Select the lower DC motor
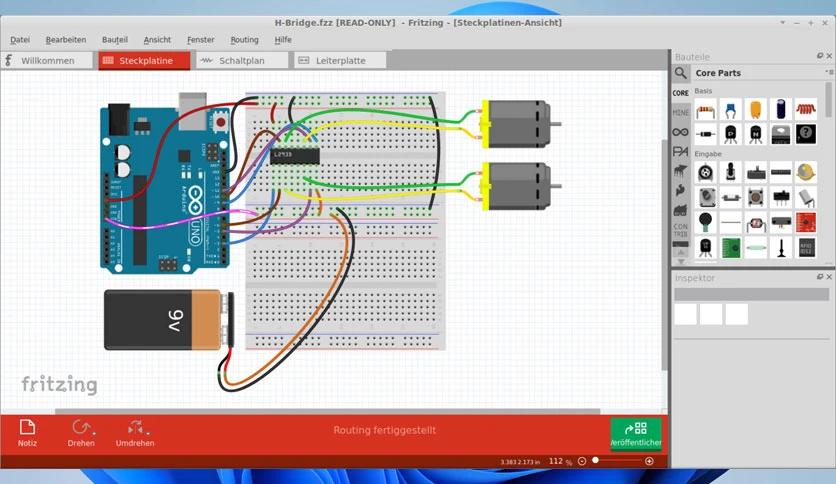This screenshot has width=836, height=484. (x=520, y=186)
